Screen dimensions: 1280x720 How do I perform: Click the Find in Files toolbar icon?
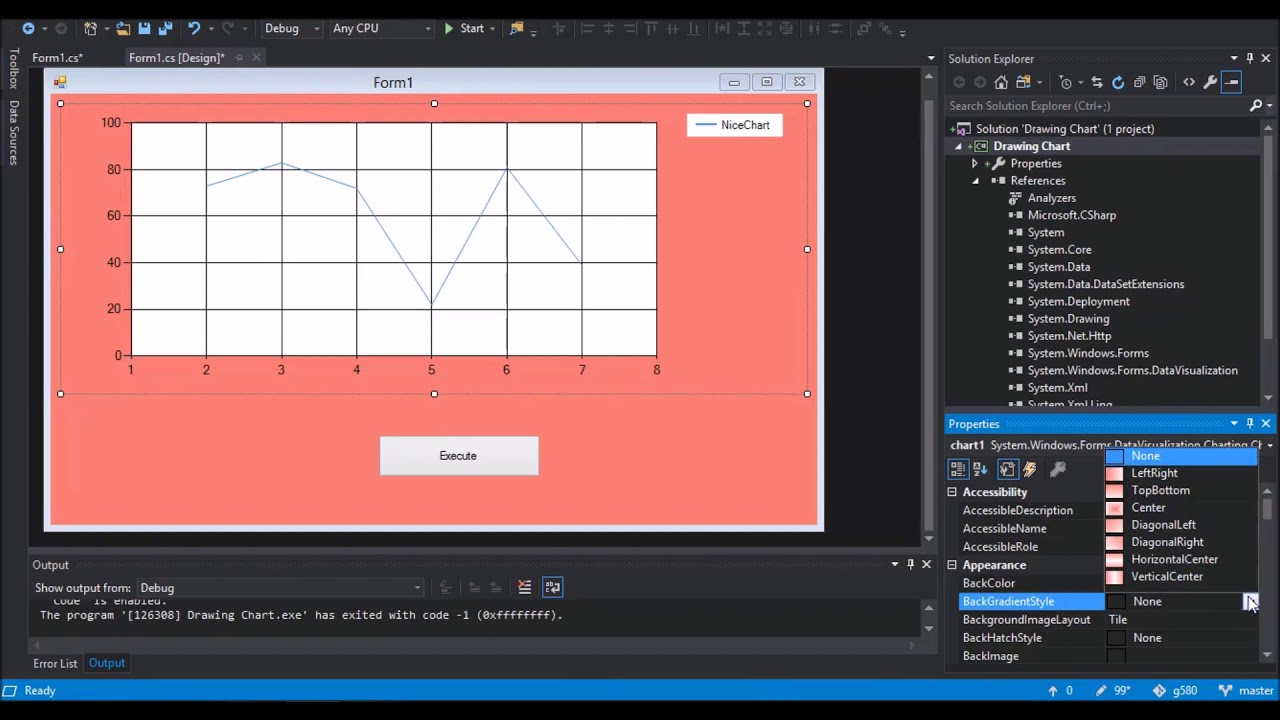pos(517,28)
